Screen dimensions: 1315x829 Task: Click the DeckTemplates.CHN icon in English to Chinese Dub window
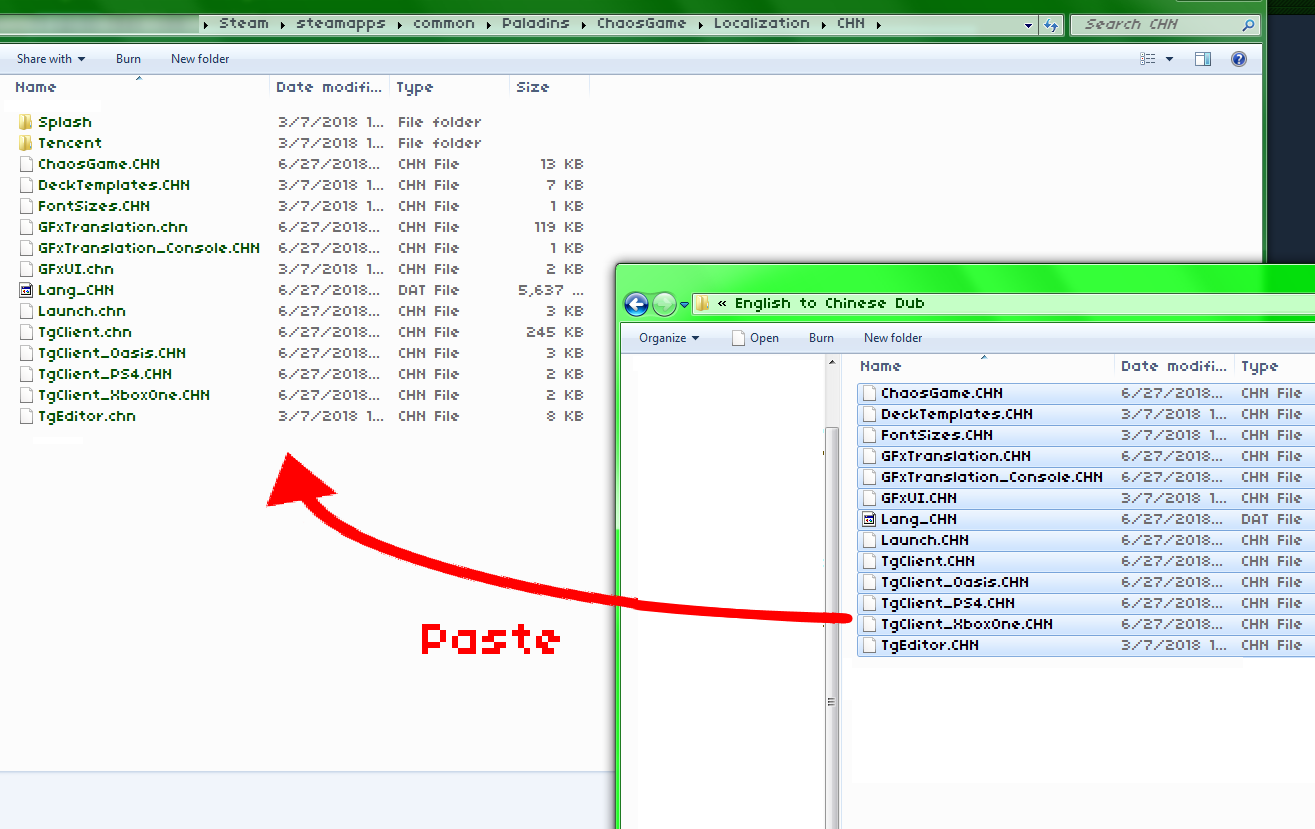coord(869,414)
